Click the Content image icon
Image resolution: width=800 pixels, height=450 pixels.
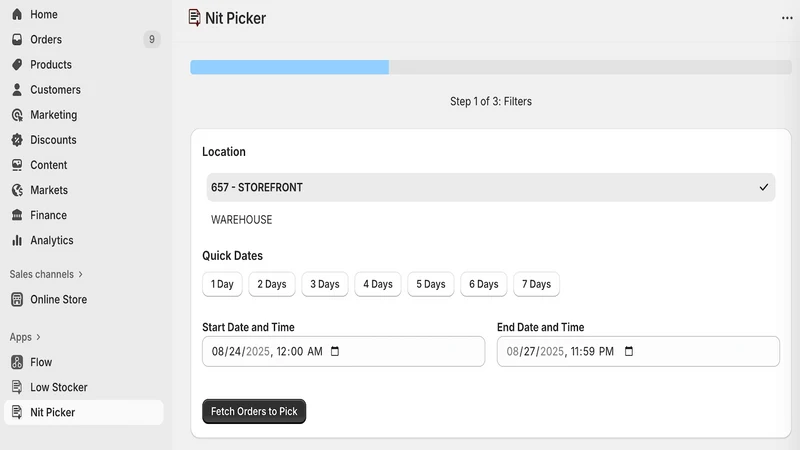17,165
